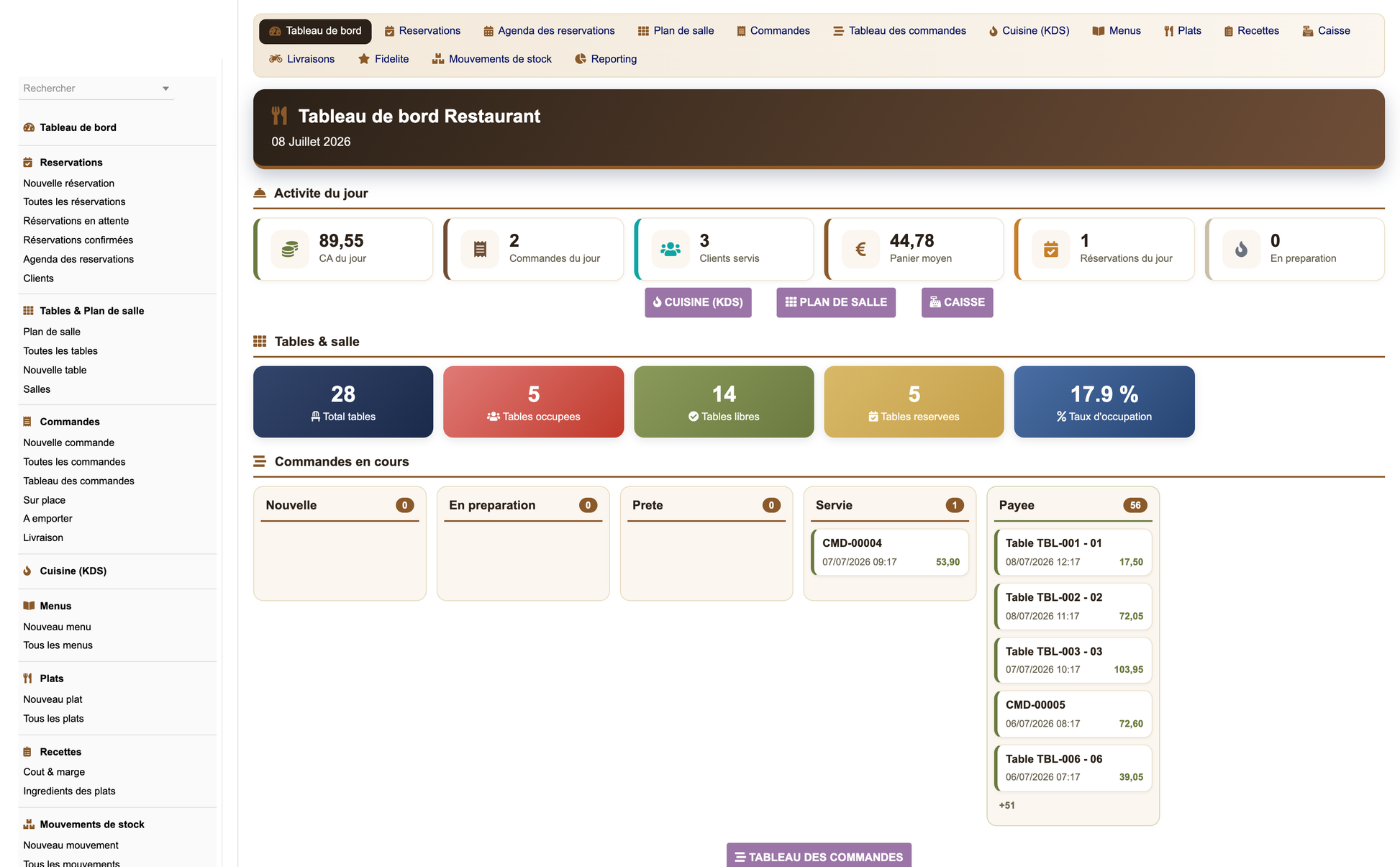The image size is (1400, 867).
Task: Click the dashboard gauge icon beside sidebar Tableau de bord
Action: click(x=29, y=127)
